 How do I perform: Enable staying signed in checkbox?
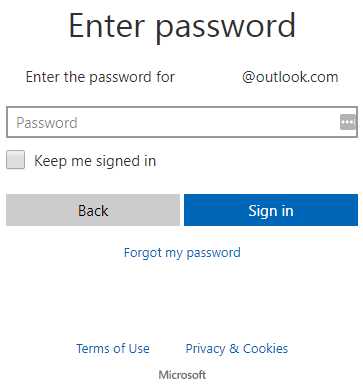click(15, 160)
